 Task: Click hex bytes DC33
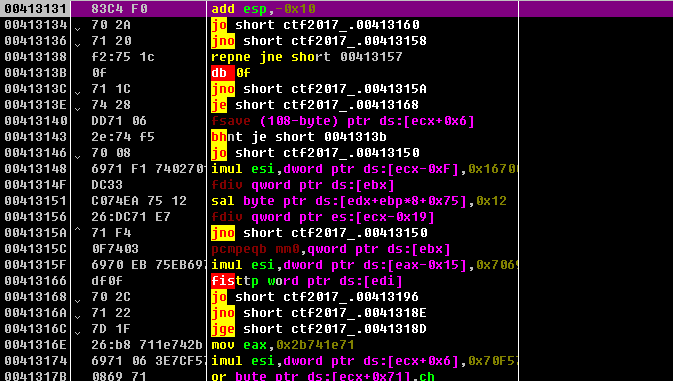(x=107, y=185)
